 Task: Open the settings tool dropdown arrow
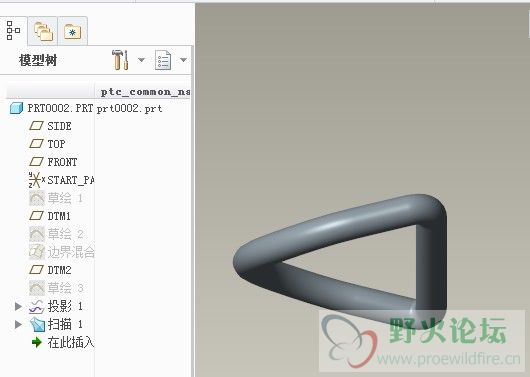142,60
